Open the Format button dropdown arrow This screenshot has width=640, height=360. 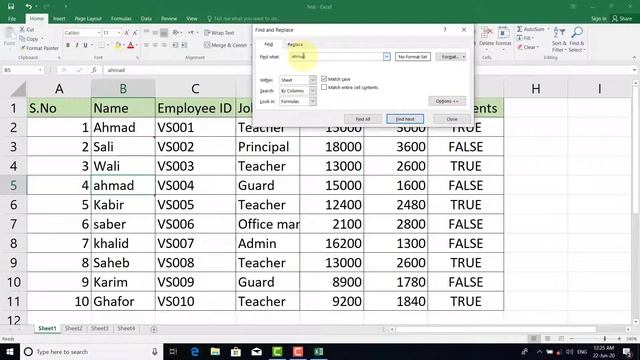pos(463,57)
